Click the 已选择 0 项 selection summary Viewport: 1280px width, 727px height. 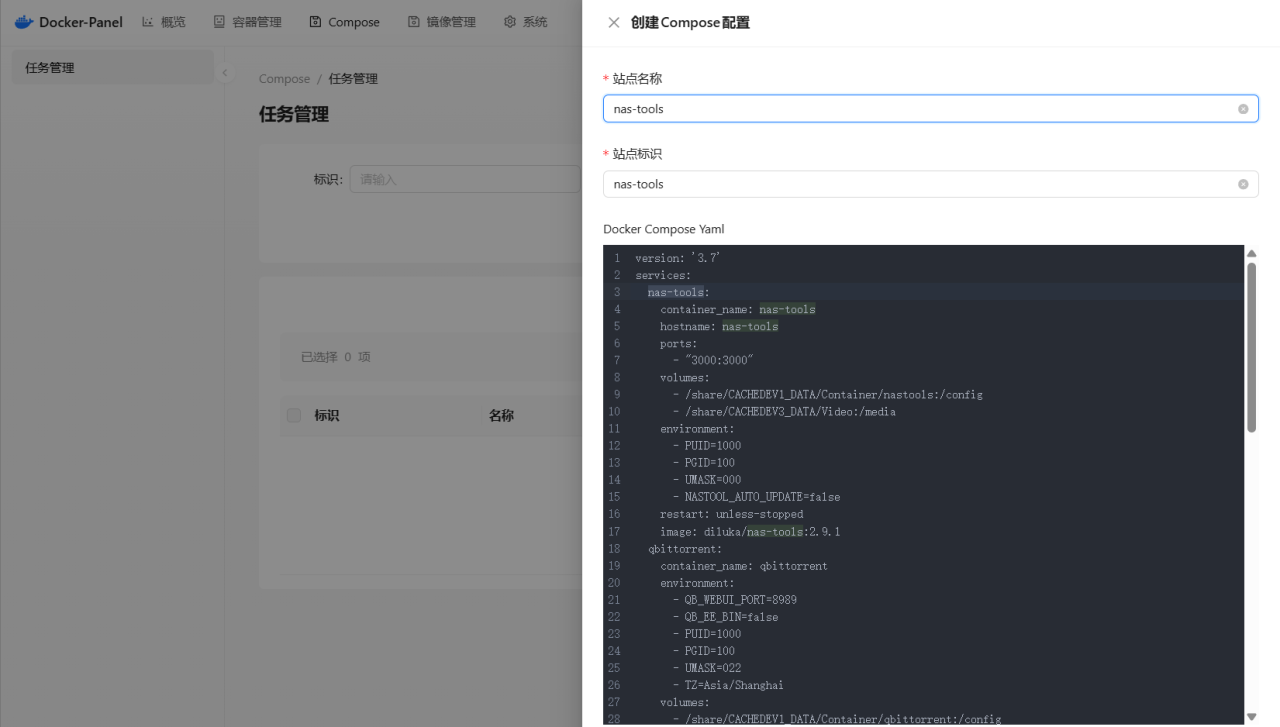pyautogui.click(x=336, y=357)
